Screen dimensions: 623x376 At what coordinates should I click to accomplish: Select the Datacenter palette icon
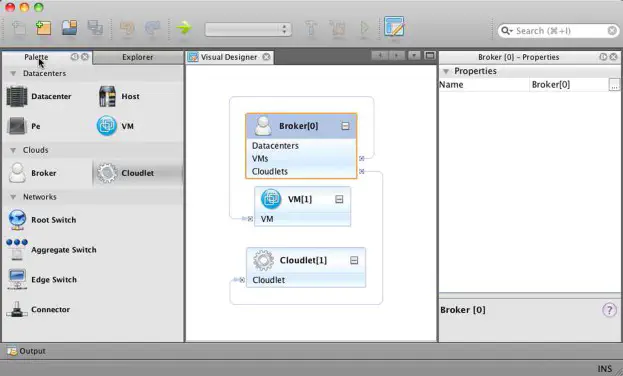click(17, 96)
